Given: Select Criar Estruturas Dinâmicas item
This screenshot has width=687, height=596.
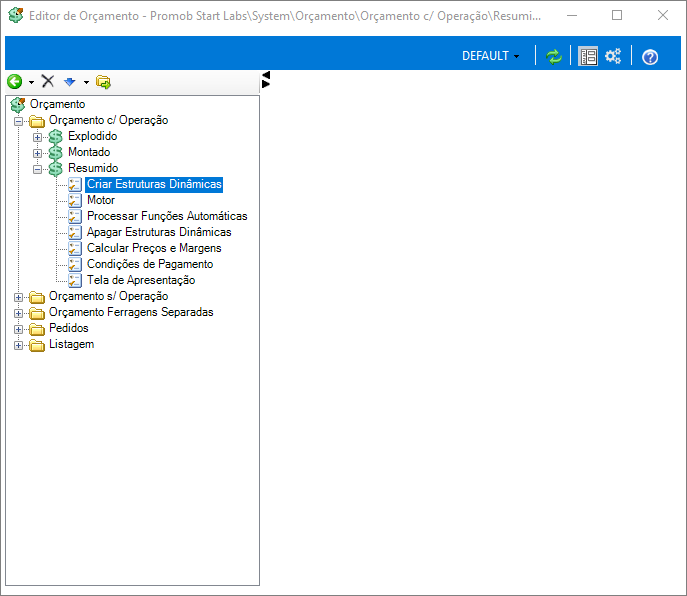Looking at the screenshot, I should pos(154,184).
